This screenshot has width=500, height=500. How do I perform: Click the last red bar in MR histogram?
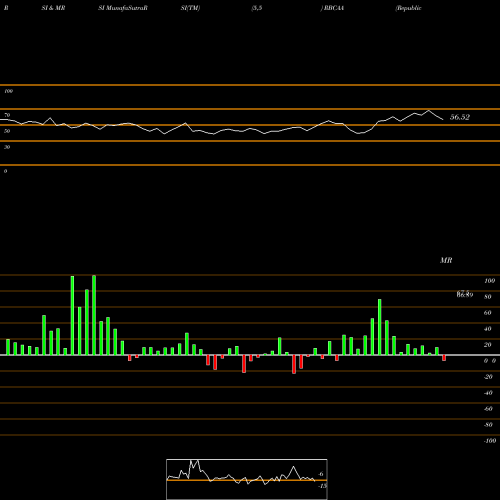[x=444, y=358]
